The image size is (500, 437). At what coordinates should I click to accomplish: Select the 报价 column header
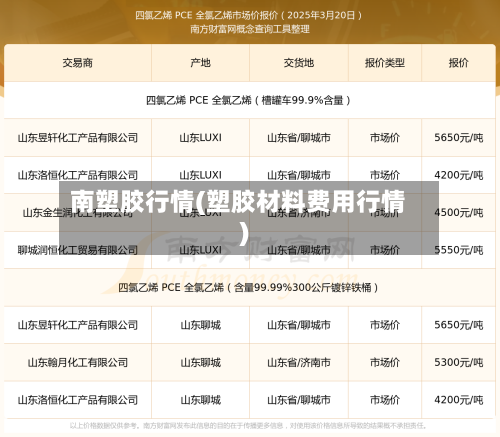tap(458, 63)
